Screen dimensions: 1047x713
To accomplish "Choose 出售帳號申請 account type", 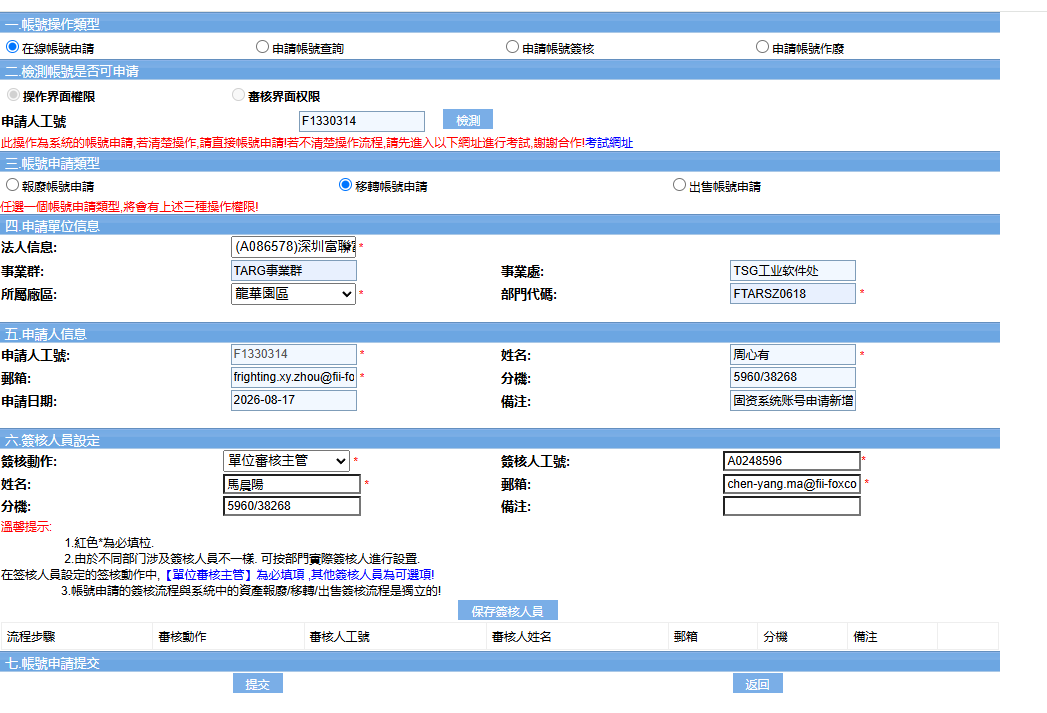I will point(679,185).
